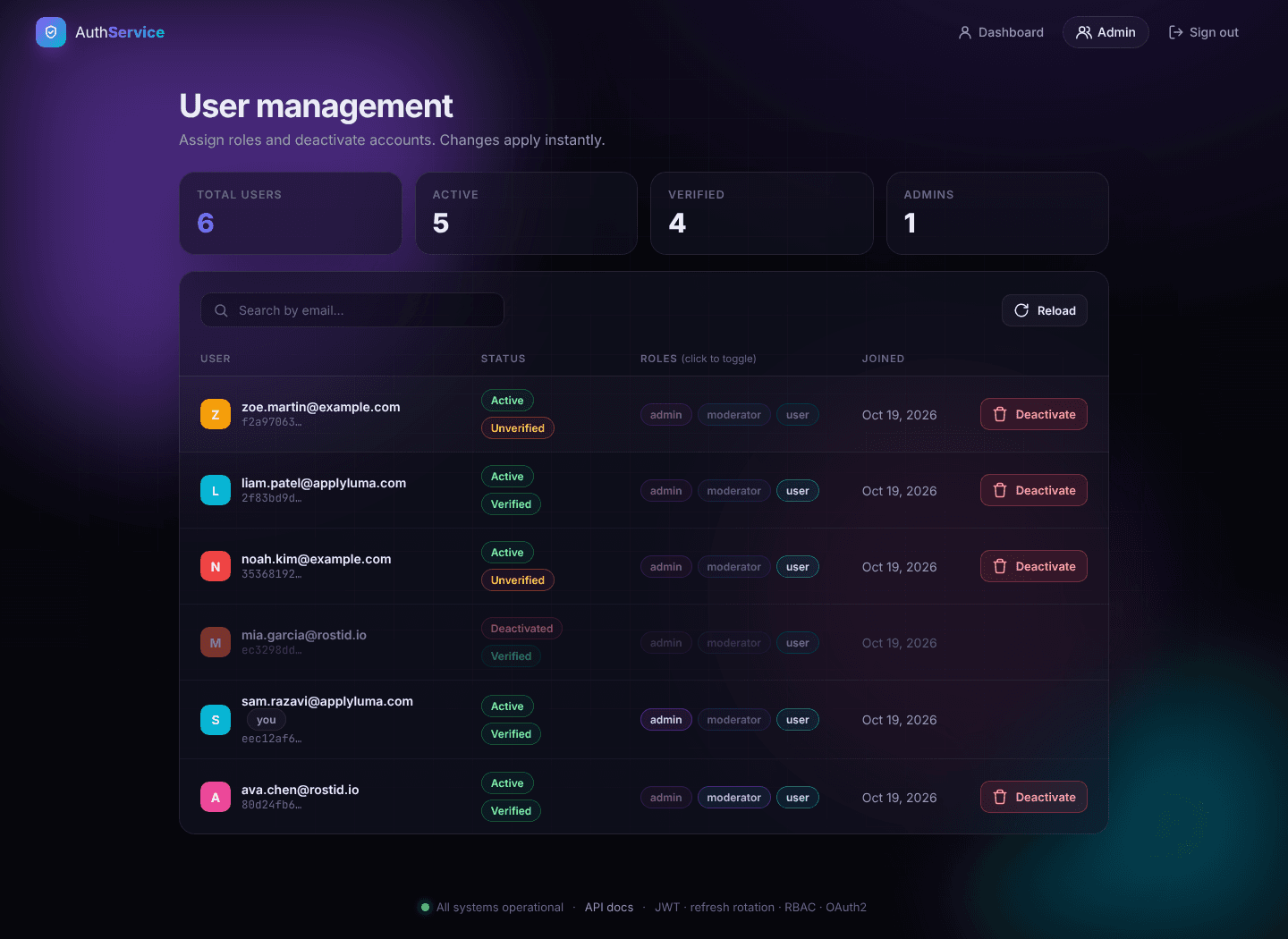The width and height of the screenshot is (1288, 939).
Task: Focus the Search by email field
Action: point(352,310)
